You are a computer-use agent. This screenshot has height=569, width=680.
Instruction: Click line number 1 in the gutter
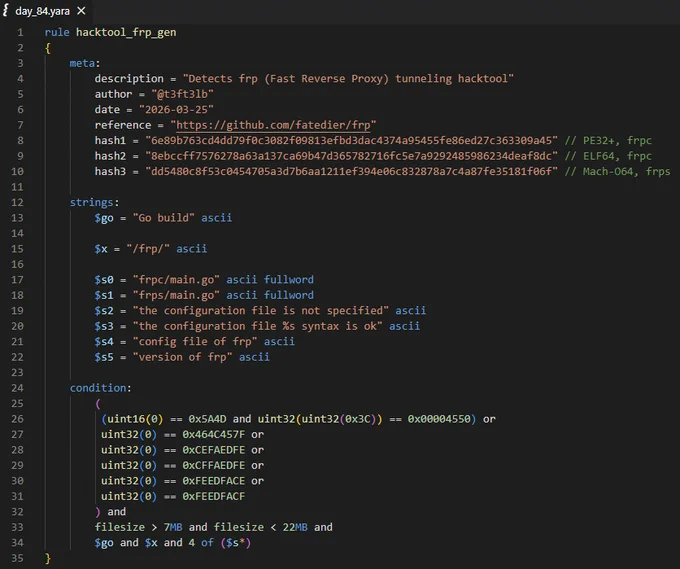(x=20, y=33)
